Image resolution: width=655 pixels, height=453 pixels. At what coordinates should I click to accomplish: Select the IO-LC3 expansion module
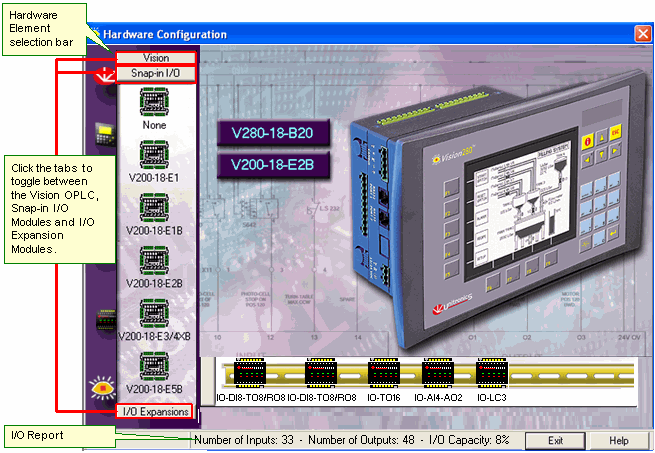[x=492, y=373]
